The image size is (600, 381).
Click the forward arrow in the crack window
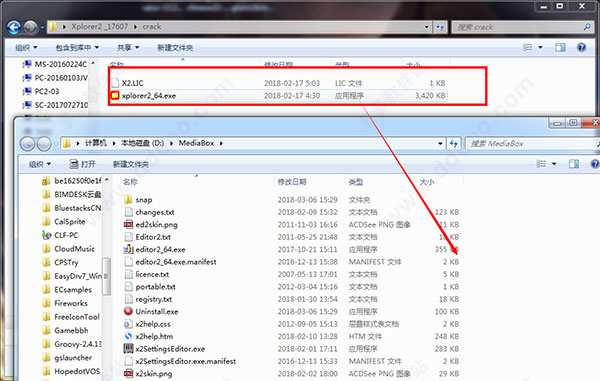click(30, 27)
